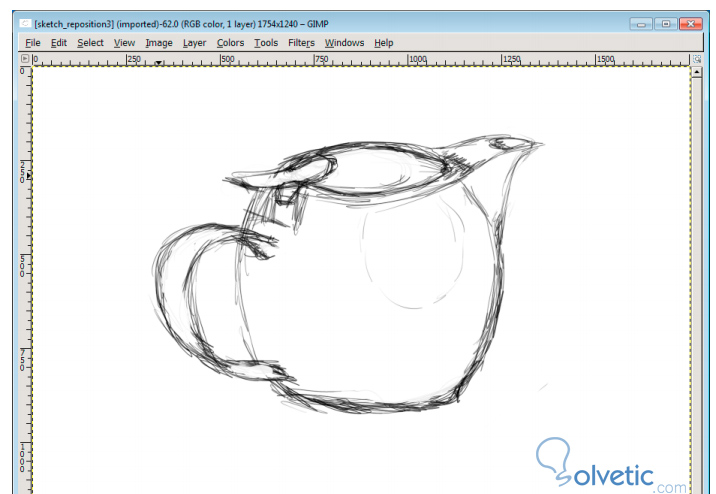The height and width of the screenshot is (494, 716).
Task: Open the Help menu
Action: [x=384, y=43]
